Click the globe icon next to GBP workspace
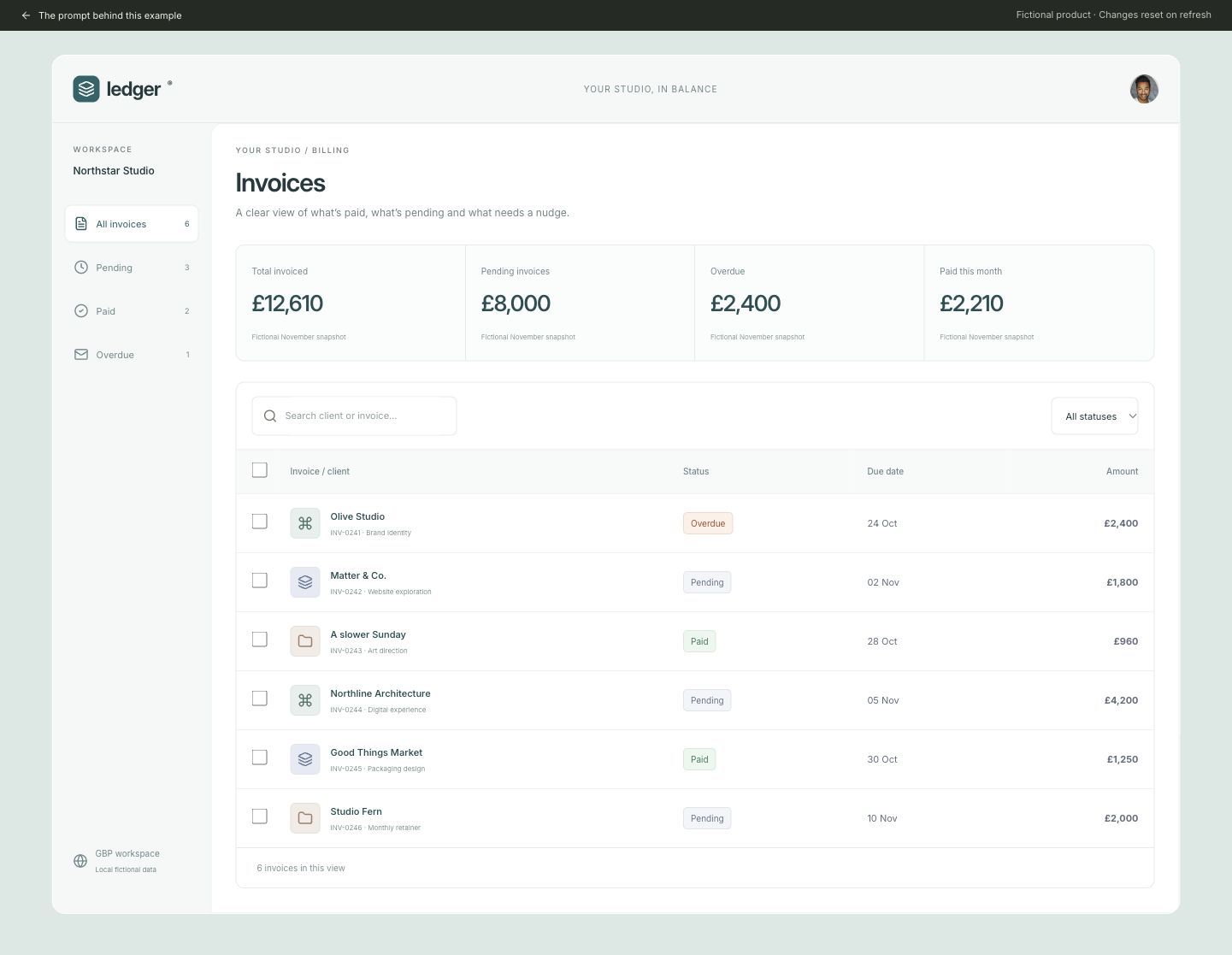 pyautogui.click(x=80, y=861)
